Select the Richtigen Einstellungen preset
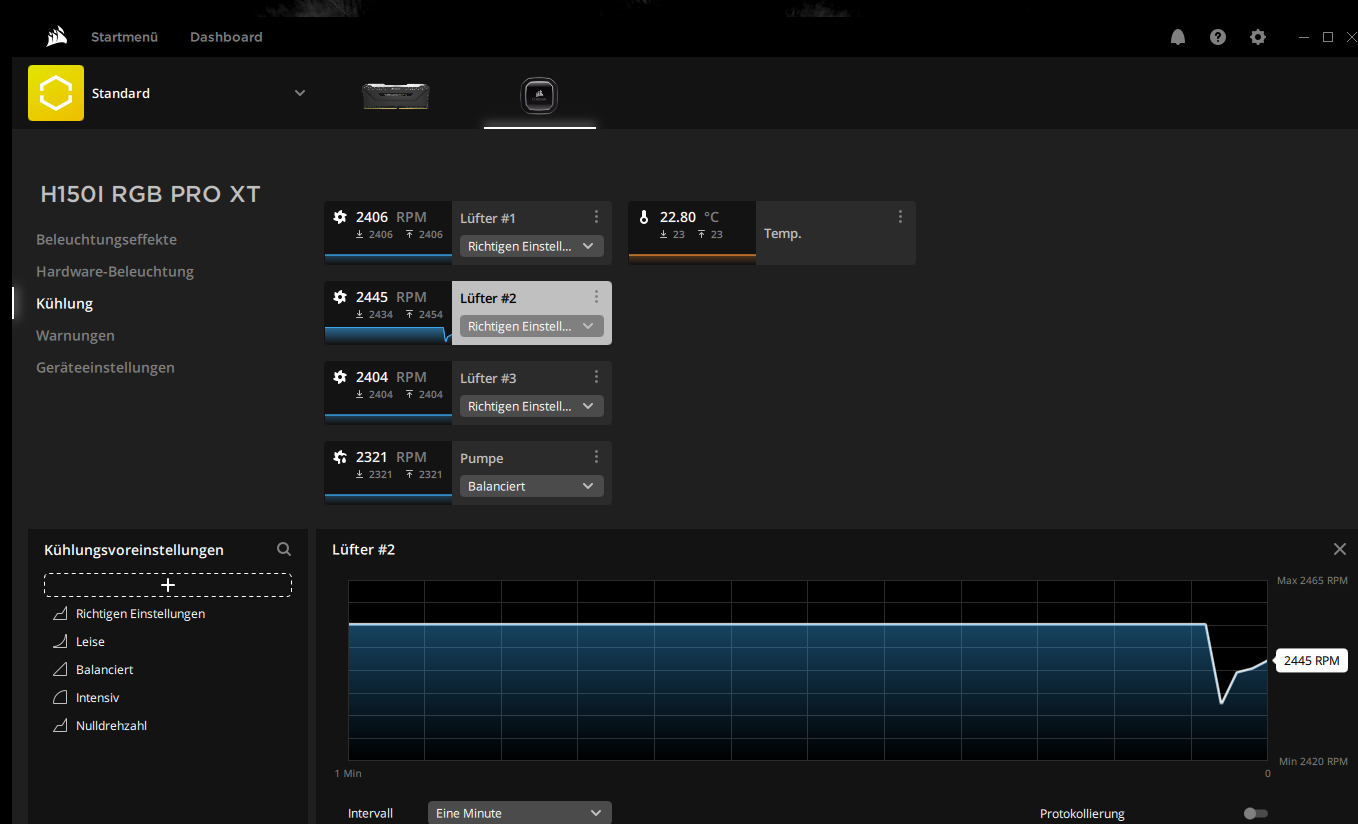 tap(140, 614)
